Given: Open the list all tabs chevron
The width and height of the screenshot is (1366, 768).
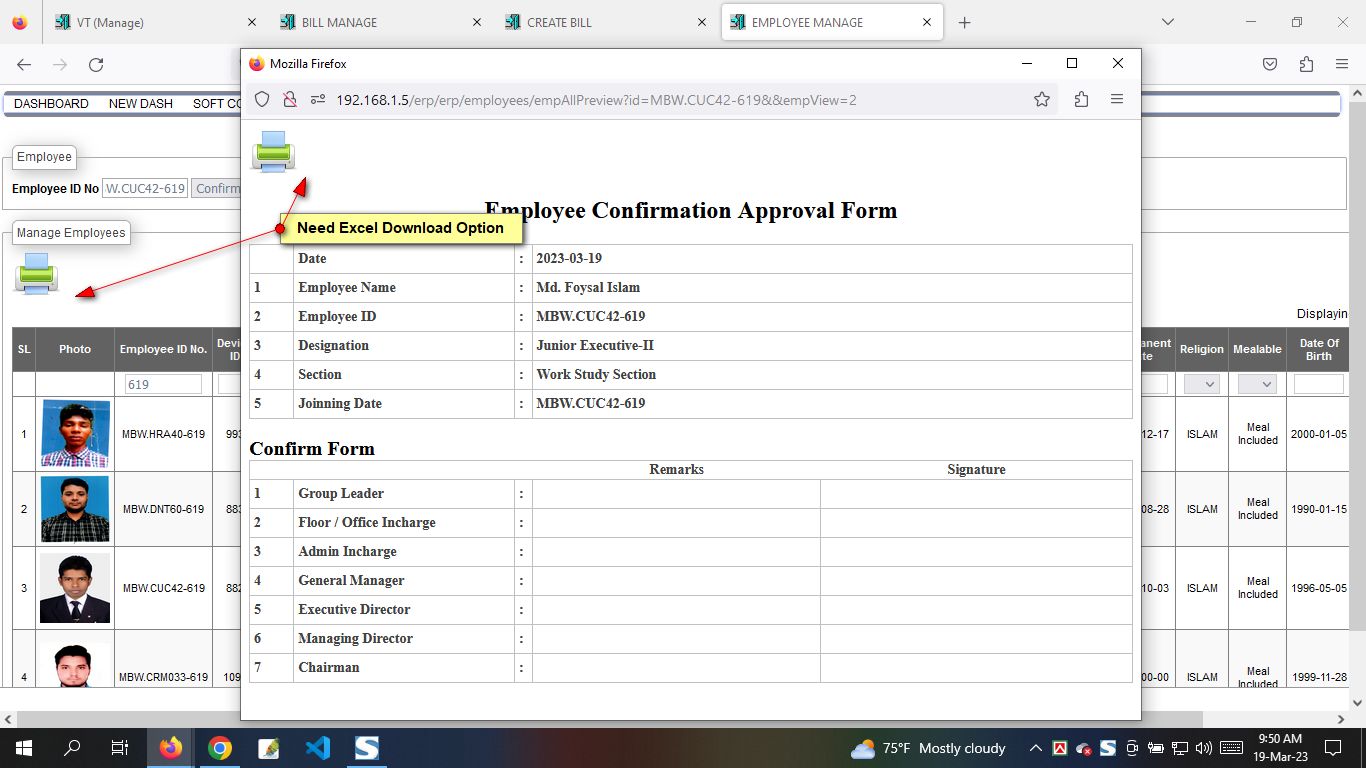Looking at the screenshot, I should click(1167, 22).
